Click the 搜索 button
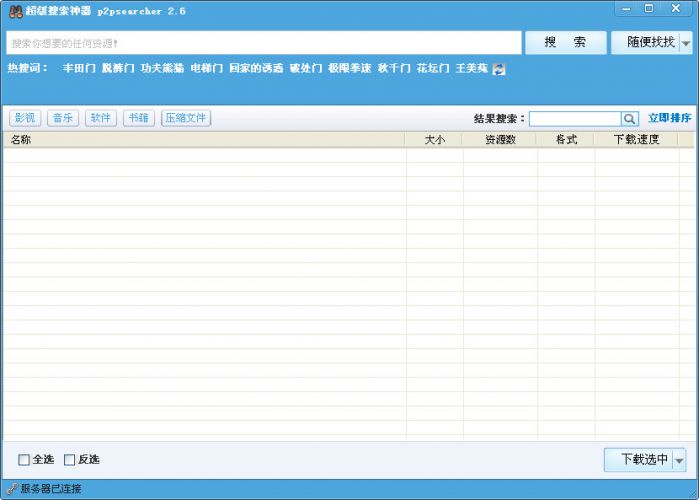Image resolution: width=699 pixels, height=500 pixels. (x=566, y=43)
